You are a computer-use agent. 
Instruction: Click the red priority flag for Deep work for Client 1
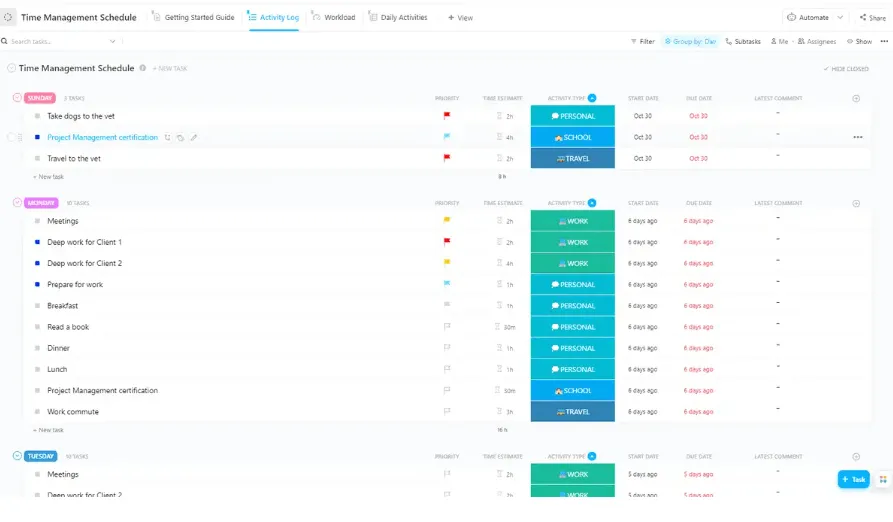click(x=447, y=241)
